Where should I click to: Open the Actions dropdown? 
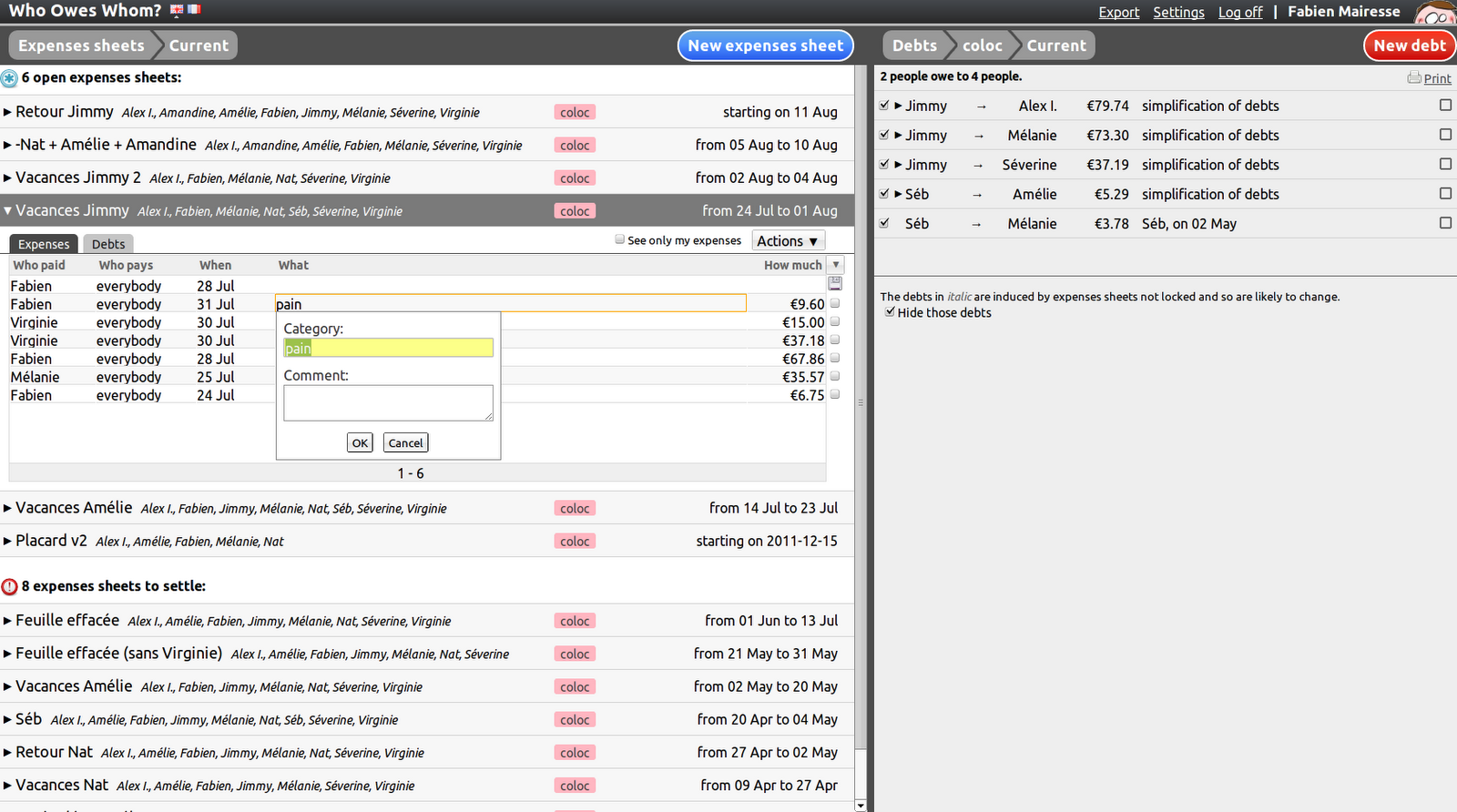(789, 240)
